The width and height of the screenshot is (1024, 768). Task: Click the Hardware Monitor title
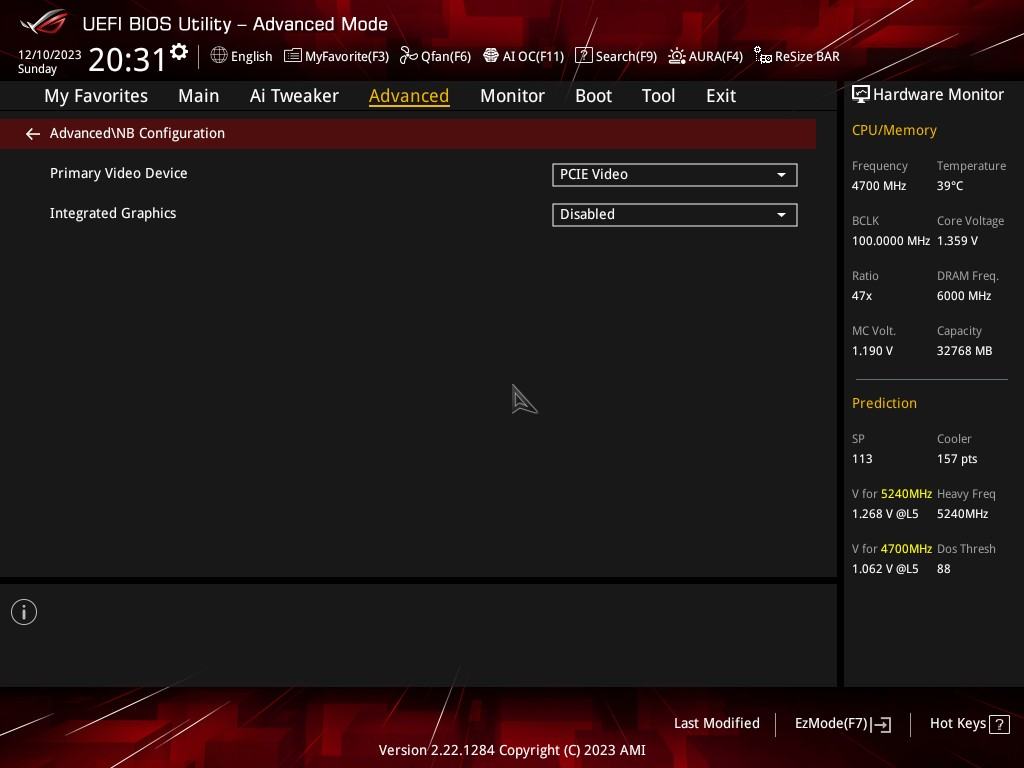[x=938, y=95]
